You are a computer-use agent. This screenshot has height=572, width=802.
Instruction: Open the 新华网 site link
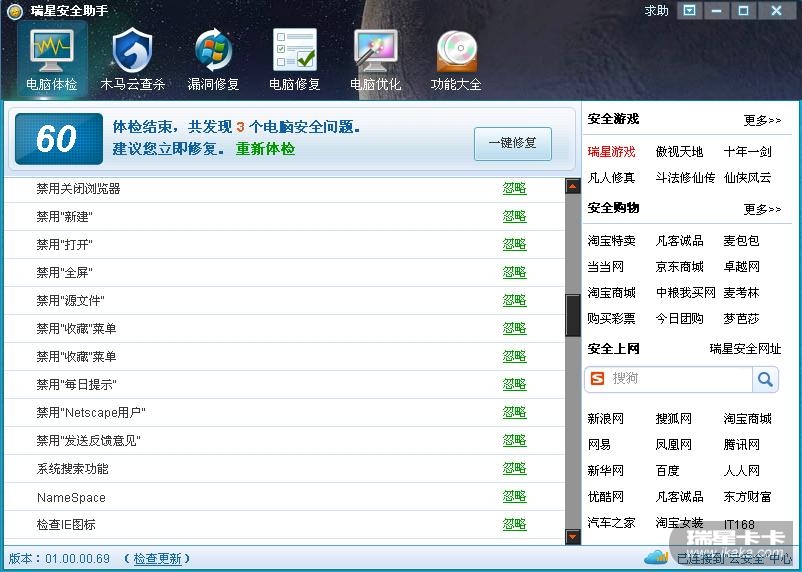pos(606,471)
